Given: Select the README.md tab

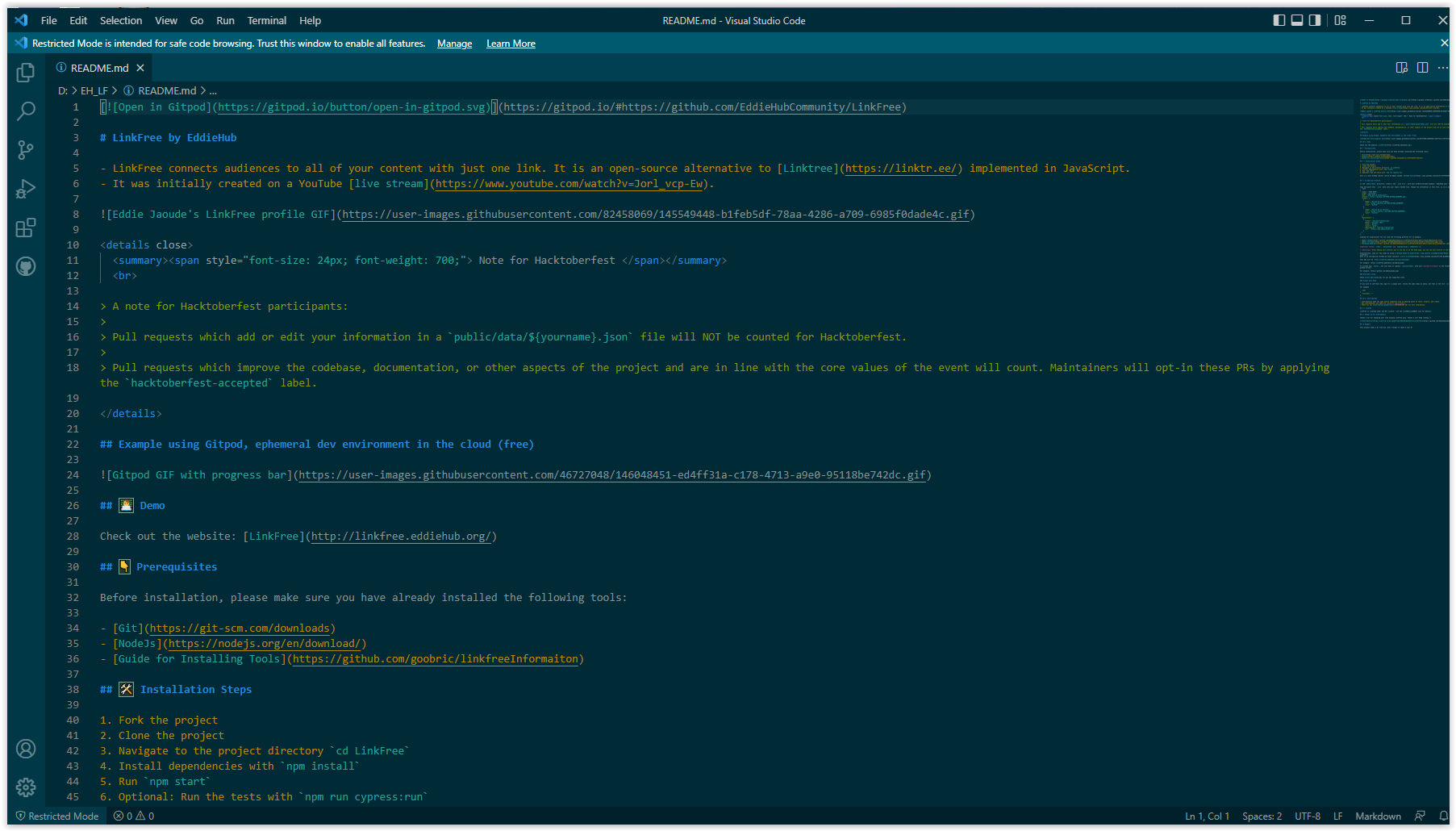Looking at the screenshot, I should click(x=97, y=68).
